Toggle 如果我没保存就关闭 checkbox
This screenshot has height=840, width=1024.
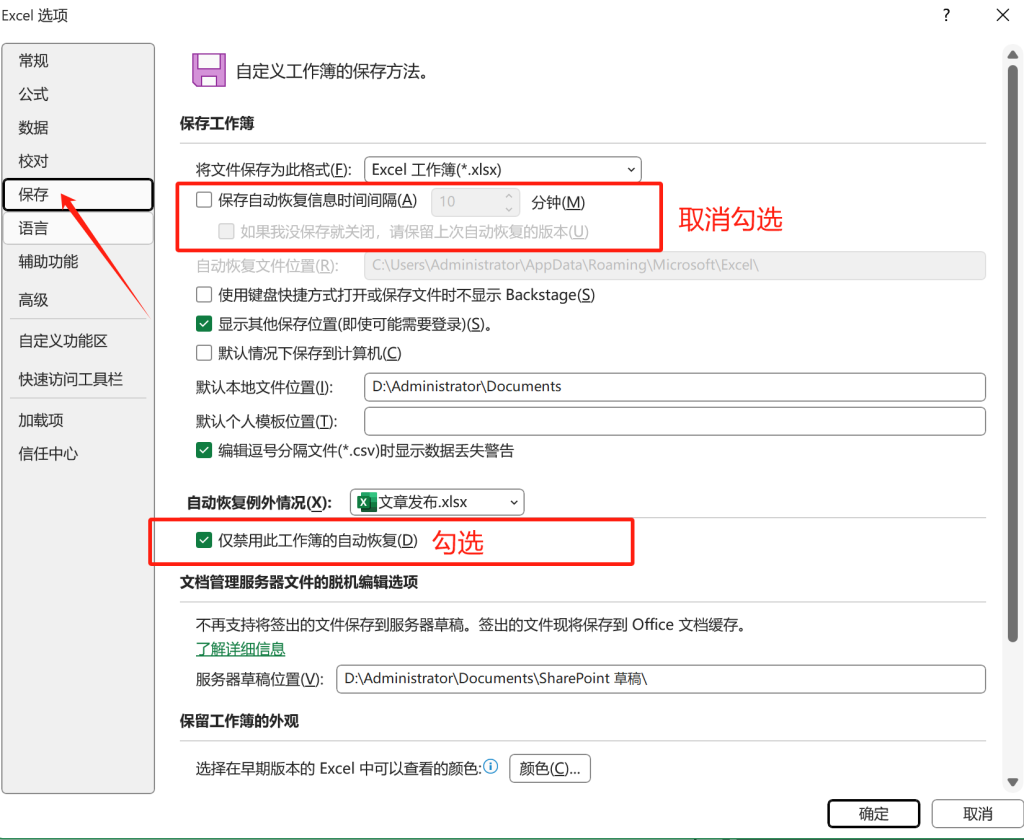pyautogui.click(x=226, y=231)
